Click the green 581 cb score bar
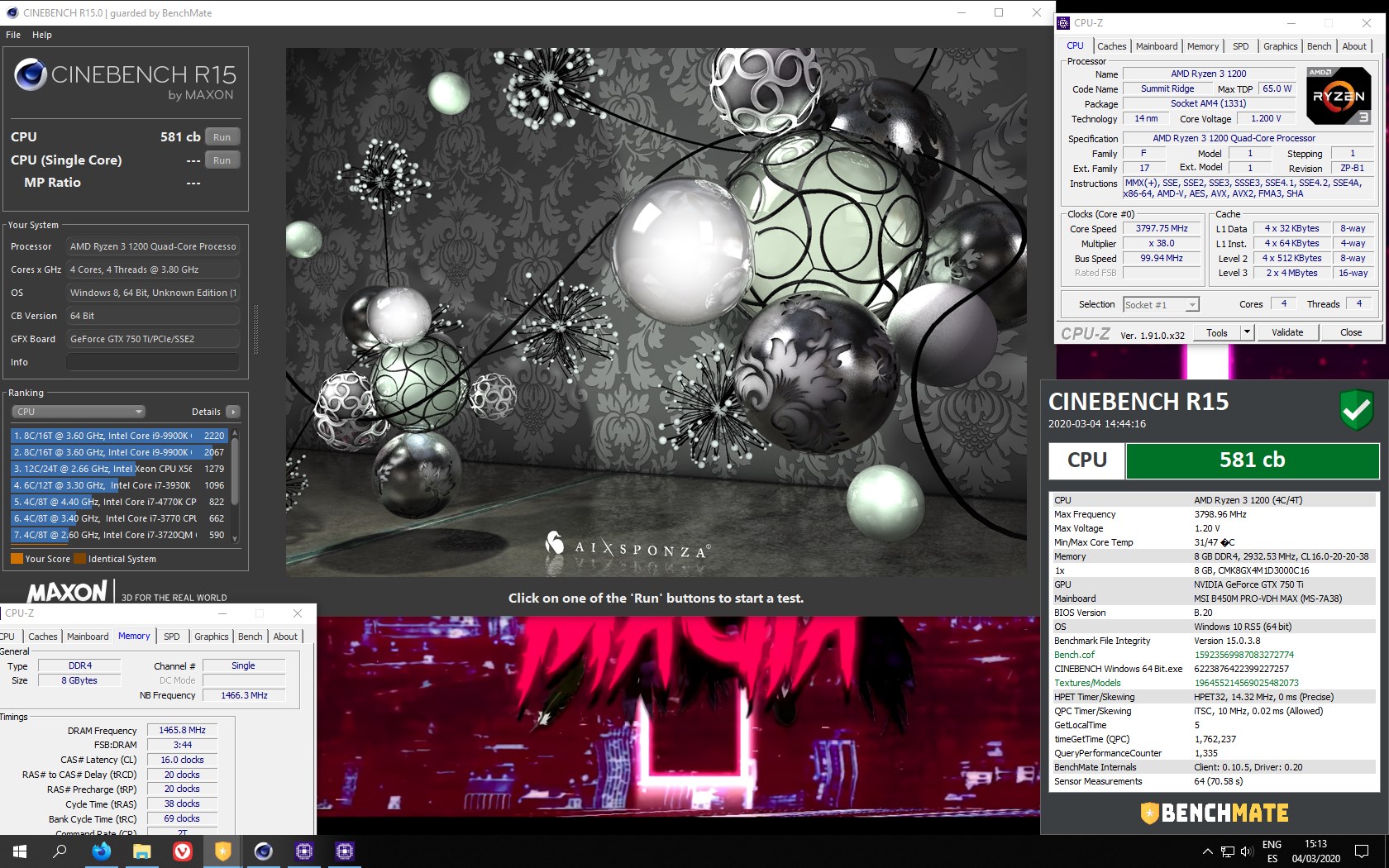Viewport: 1389px width, 868px height. pos(1252,460)
